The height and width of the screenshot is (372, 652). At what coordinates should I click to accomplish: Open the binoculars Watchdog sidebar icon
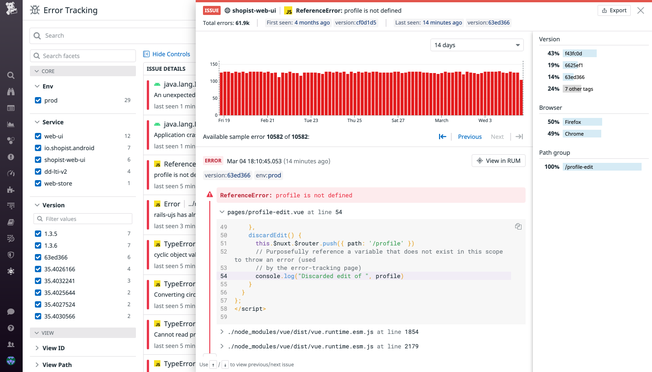click(x=11, y=91)
